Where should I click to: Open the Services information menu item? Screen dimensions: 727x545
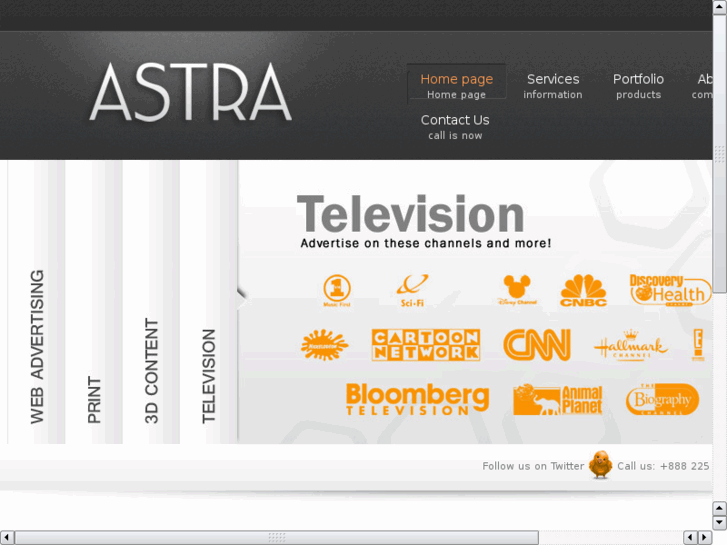553,85
